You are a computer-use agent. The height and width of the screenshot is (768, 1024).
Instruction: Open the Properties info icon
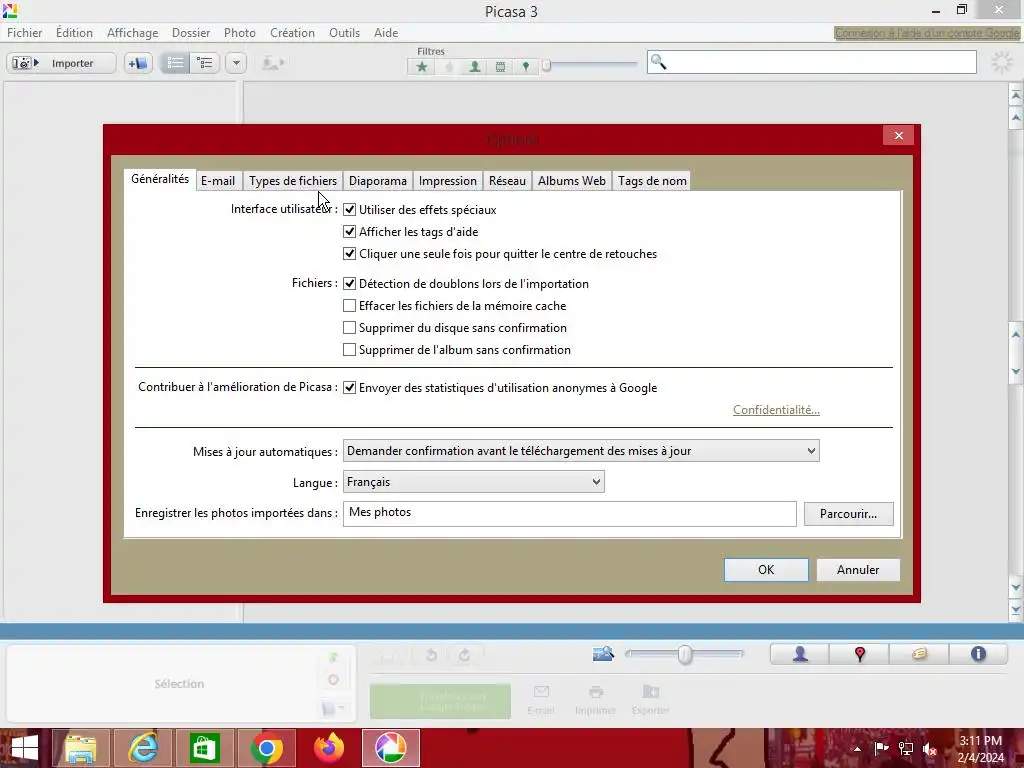click(978, 654)
